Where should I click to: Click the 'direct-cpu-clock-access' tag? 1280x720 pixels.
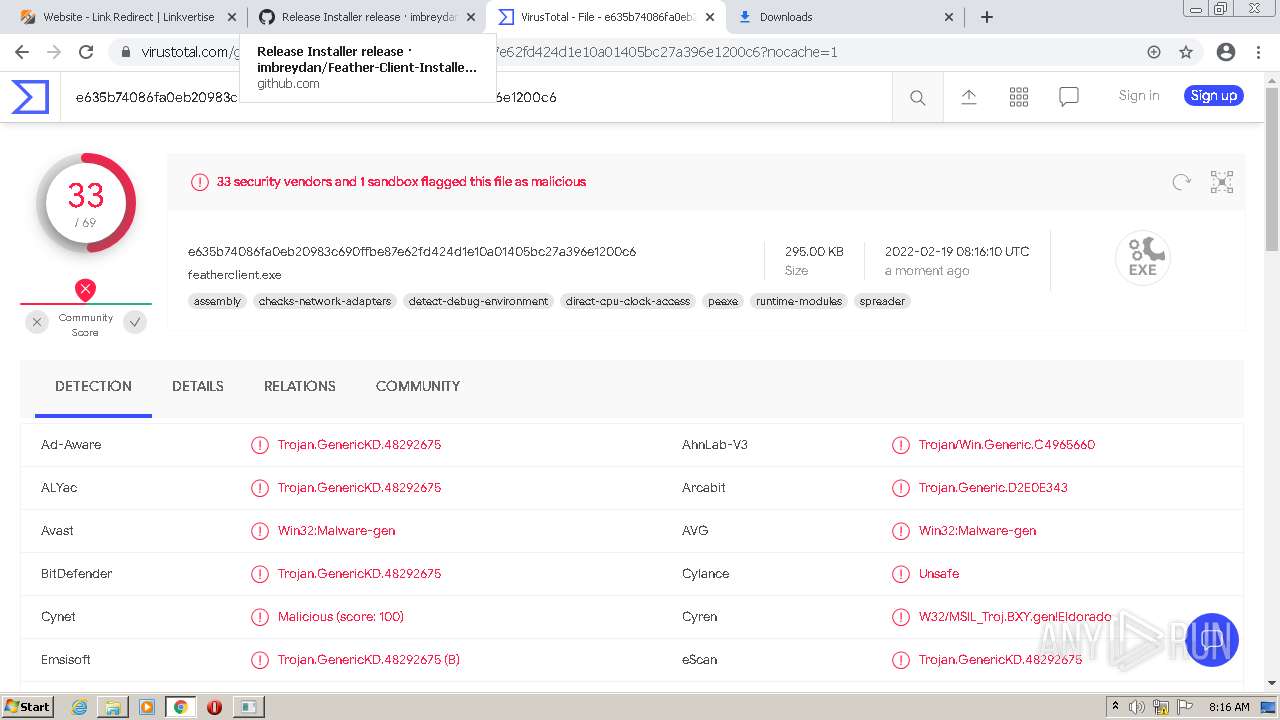point(628,301)
